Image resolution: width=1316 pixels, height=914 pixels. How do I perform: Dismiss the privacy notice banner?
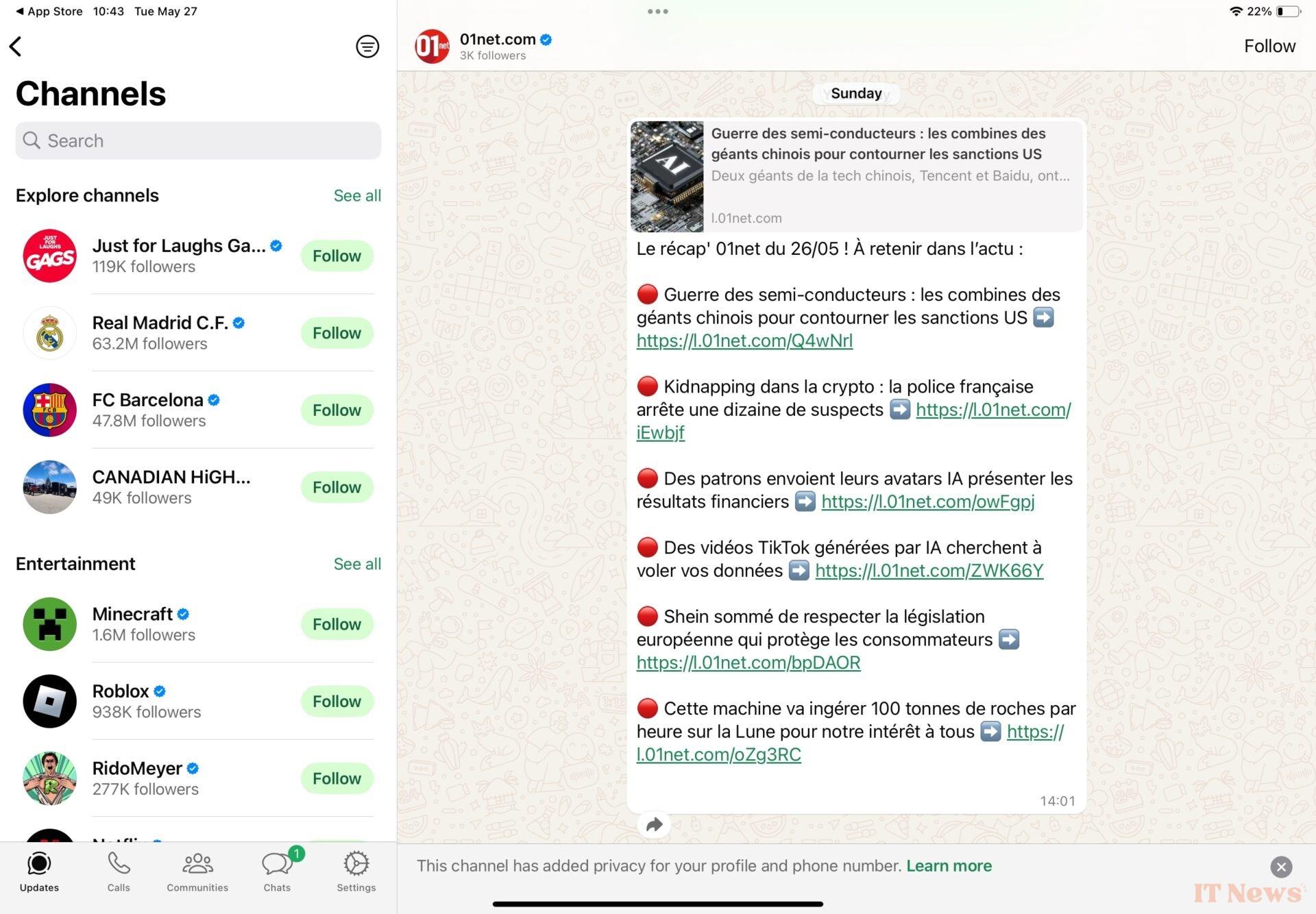1281,867
